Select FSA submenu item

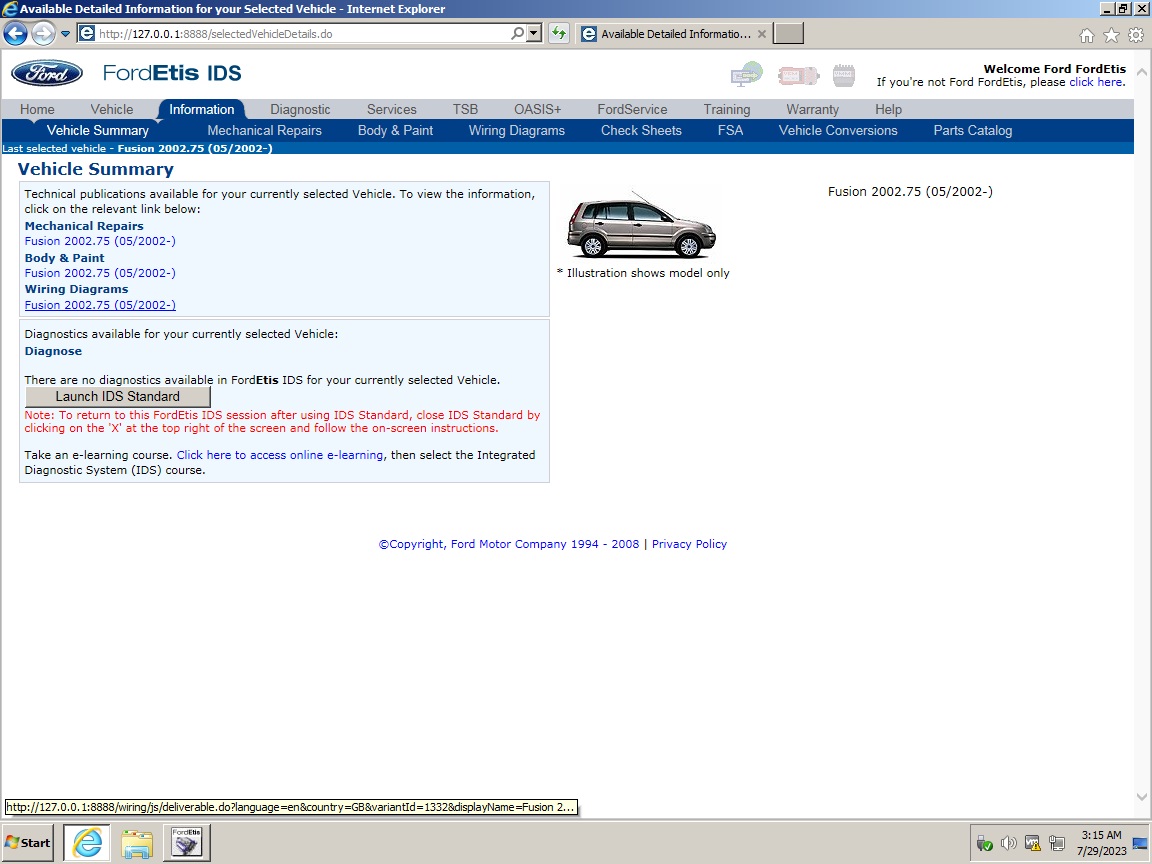pos(730,130)
